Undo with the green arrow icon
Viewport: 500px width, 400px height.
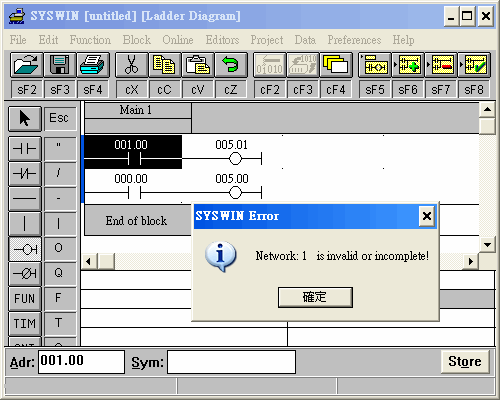[231, 65]
